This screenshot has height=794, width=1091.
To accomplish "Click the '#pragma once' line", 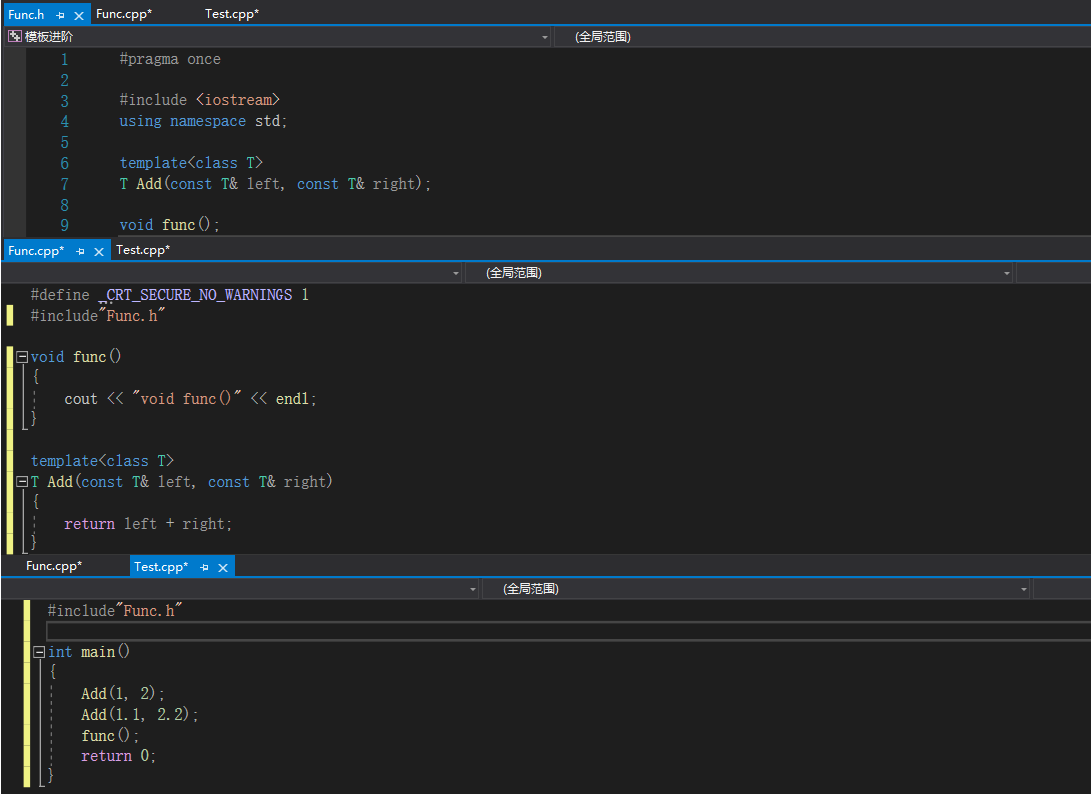I will 170,59.
